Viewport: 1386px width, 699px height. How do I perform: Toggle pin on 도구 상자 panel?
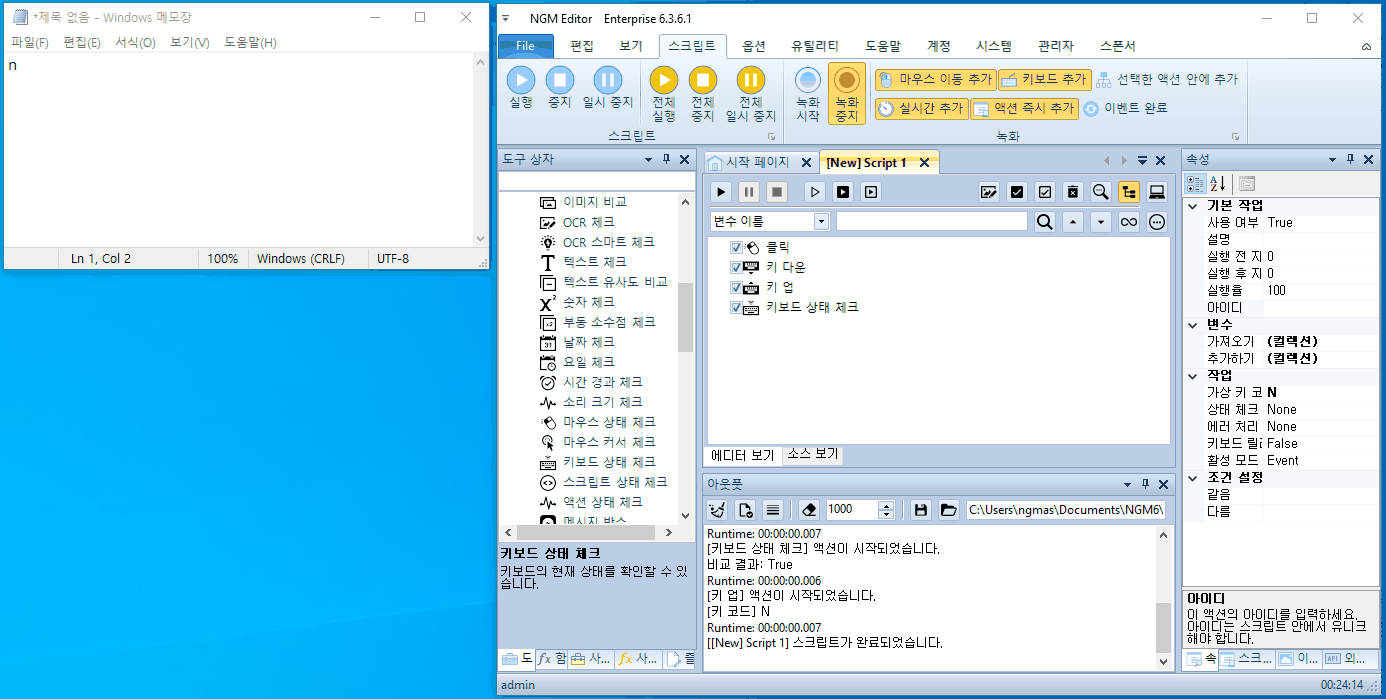click(x=667, y=160)
